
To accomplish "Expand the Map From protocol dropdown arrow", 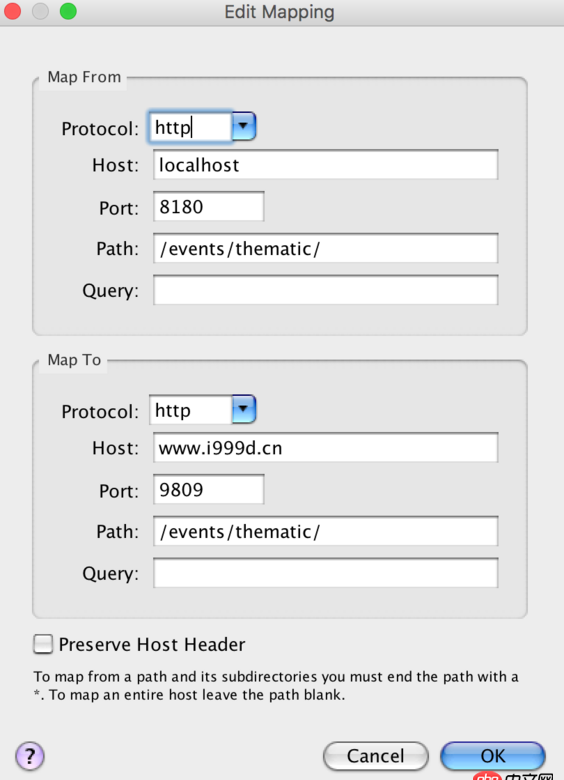I will point(244,126).
